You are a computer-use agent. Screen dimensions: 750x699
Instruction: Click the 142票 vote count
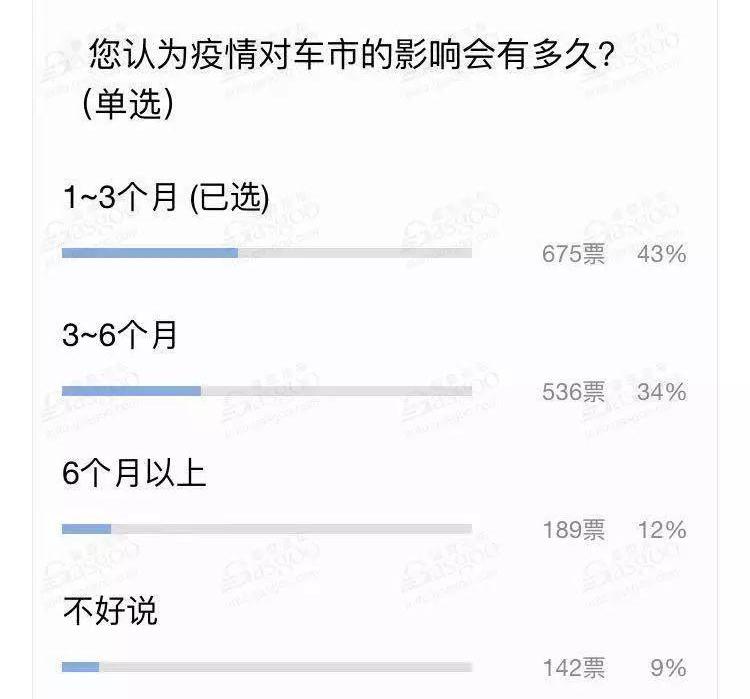(x=573, y=667)
